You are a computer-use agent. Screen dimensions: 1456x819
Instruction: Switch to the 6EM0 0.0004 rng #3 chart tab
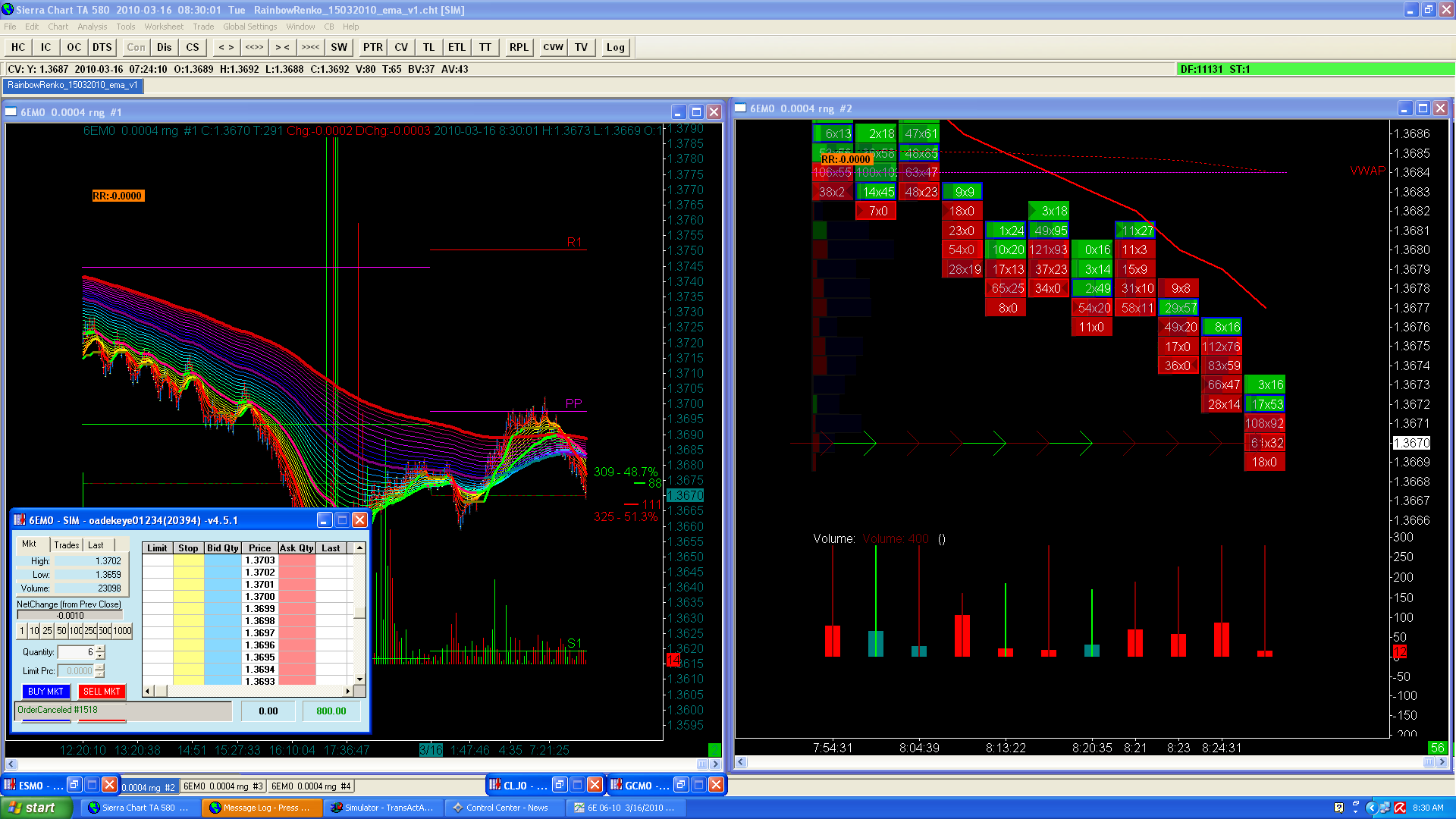[223, 786]
